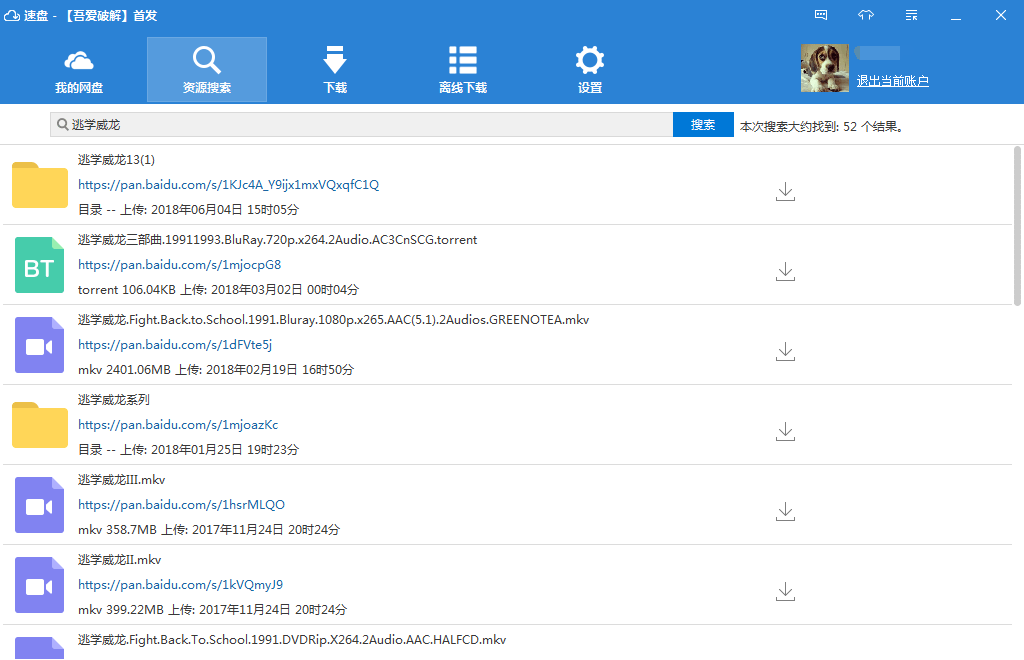The height and width of the screenshot is (660, 1024).
Task: Download the 逃学威龙三部曲 torrent file
Action: coord(785,272)
